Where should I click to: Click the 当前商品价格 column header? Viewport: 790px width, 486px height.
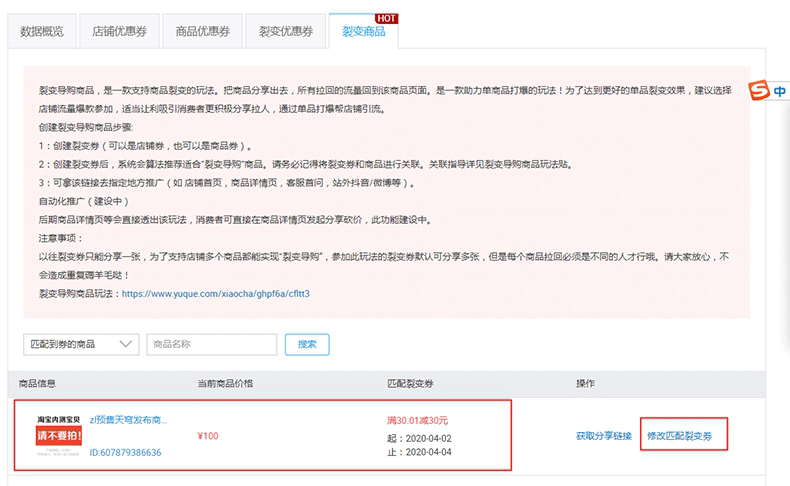tap(226, 383)
